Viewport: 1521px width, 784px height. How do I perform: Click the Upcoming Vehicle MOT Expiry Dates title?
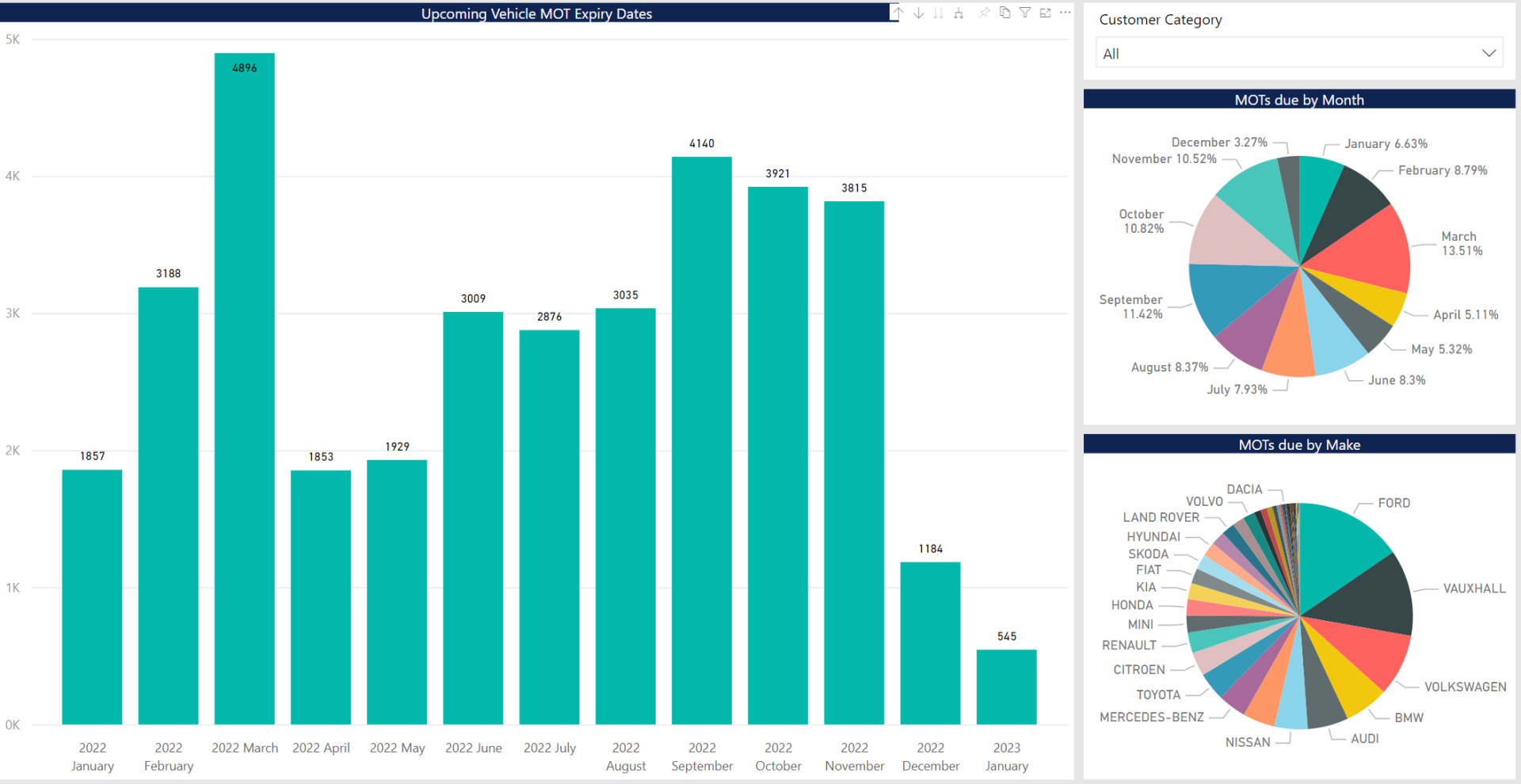click(x=537, y=13)
